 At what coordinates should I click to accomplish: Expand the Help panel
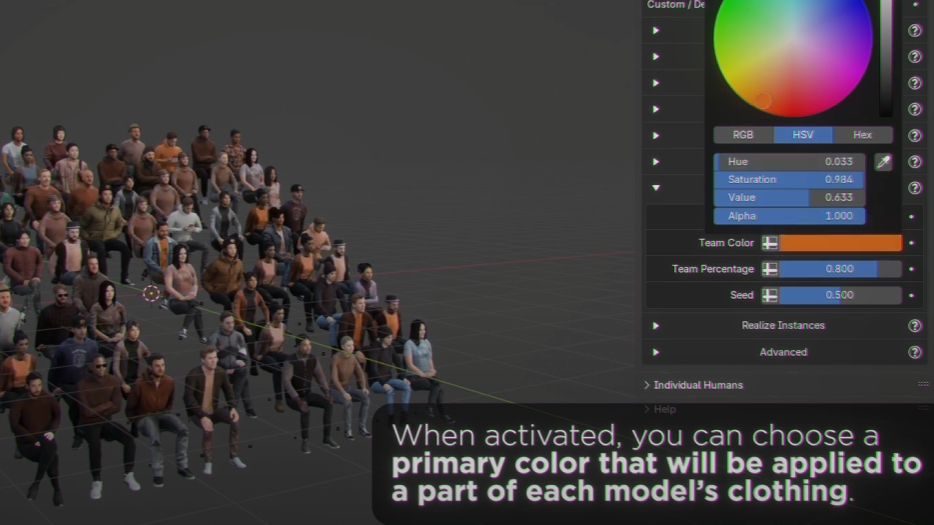647,409
